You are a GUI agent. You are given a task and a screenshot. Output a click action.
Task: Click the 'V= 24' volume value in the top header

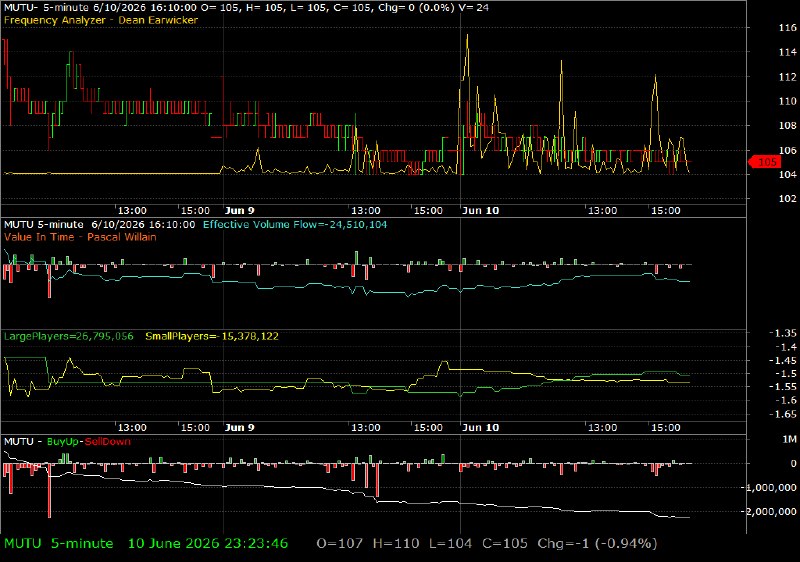(x=473, y=8)
